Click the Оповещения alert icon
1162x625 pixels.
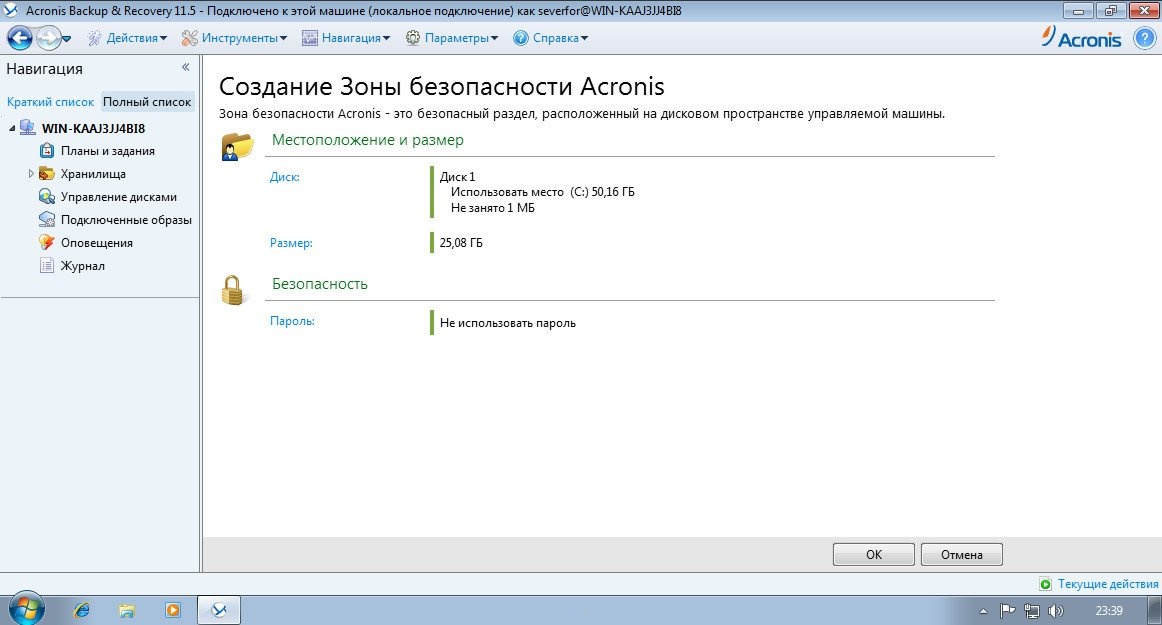click(47, 242)
